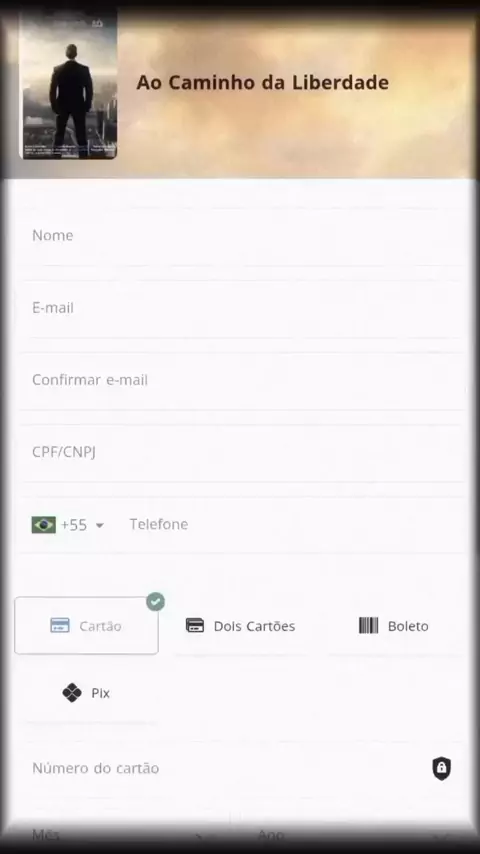Select Boleto as payment method
The image size is (480, 854).
(394, 626)
